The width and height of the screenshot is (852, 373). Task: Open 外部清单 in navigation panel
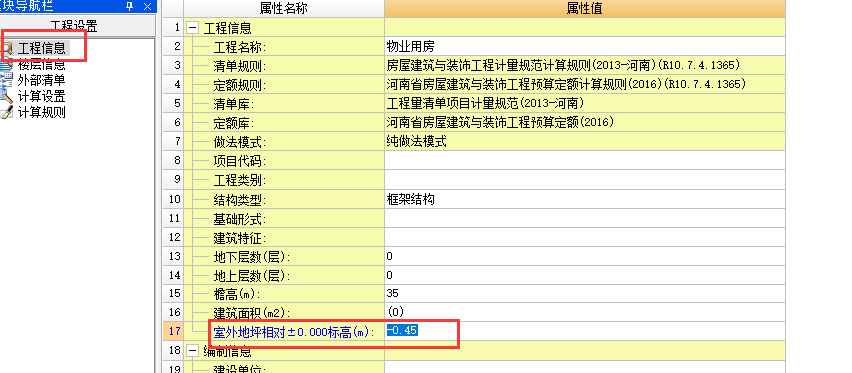tap(42, 80)
